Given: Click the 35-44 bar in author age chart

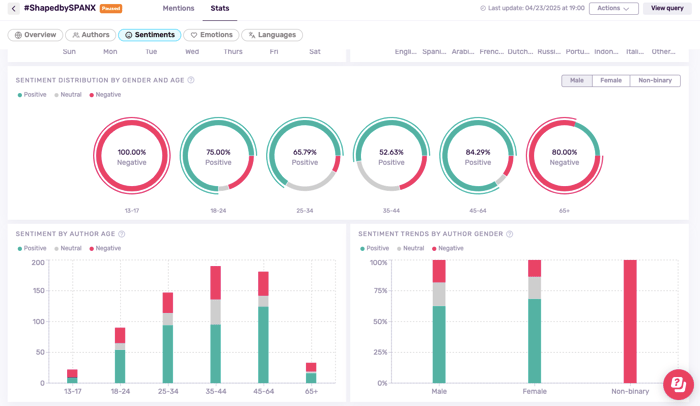Looking at the screenshot, I should pyautogui.click(x=215, y=325).
